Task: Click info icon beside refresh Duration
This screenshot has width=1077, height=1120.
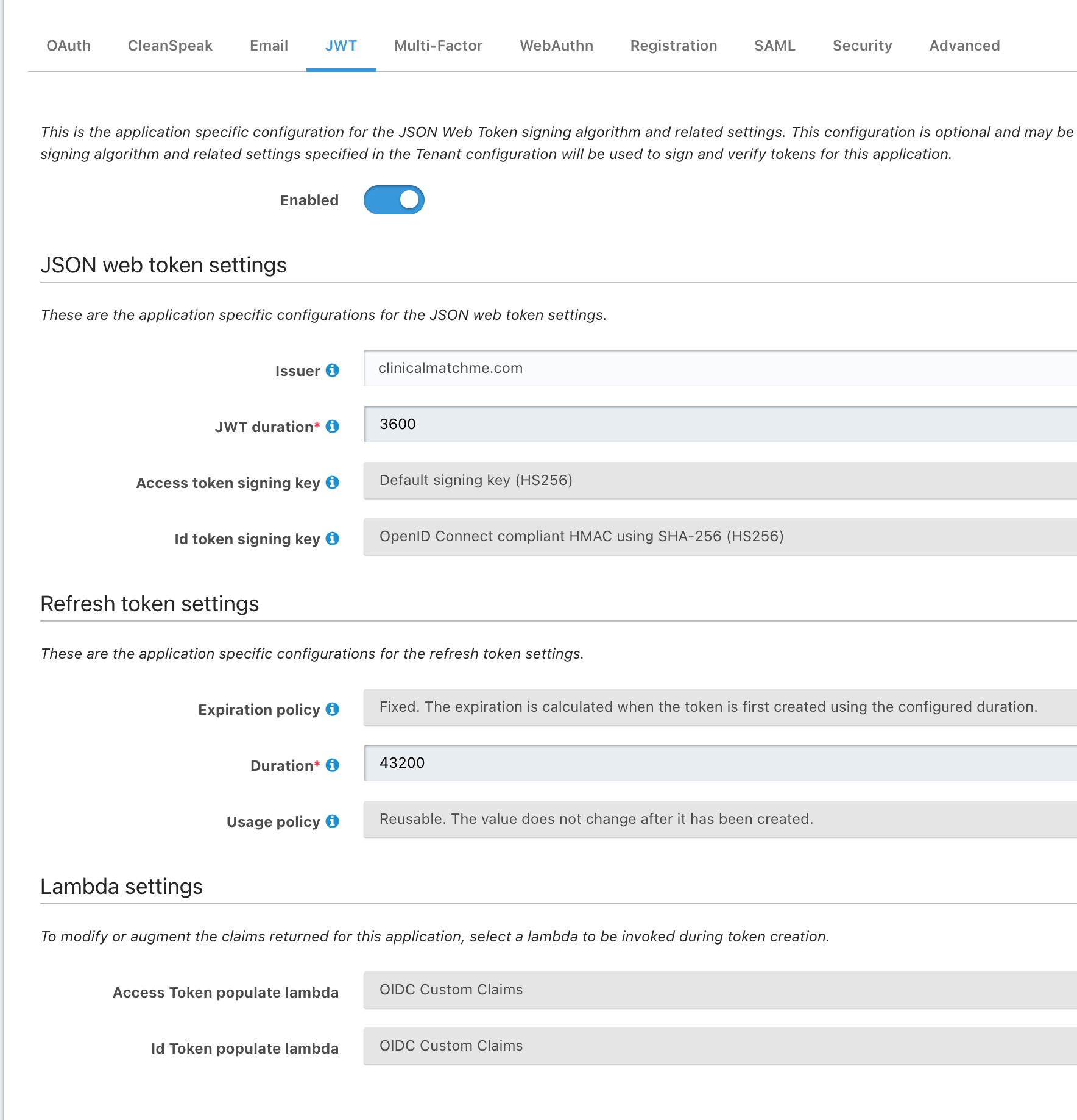Action: tap(332, 765)
